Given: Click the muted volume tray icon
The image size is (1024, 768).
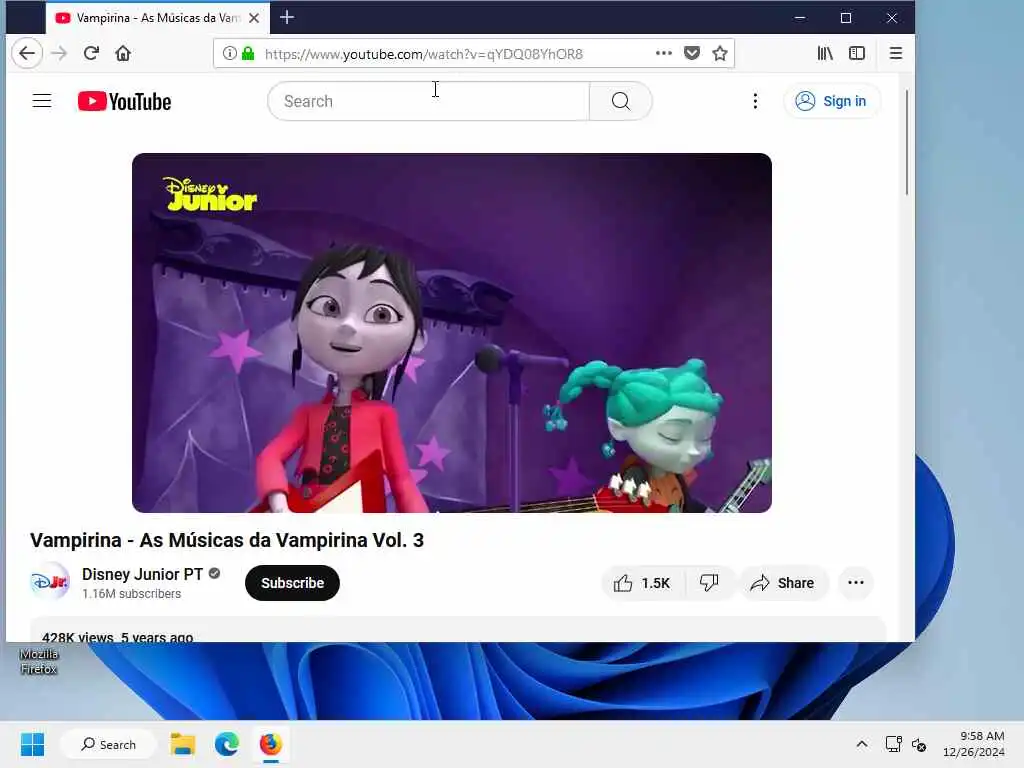Looking at the screenshot, I should [919, 744].
